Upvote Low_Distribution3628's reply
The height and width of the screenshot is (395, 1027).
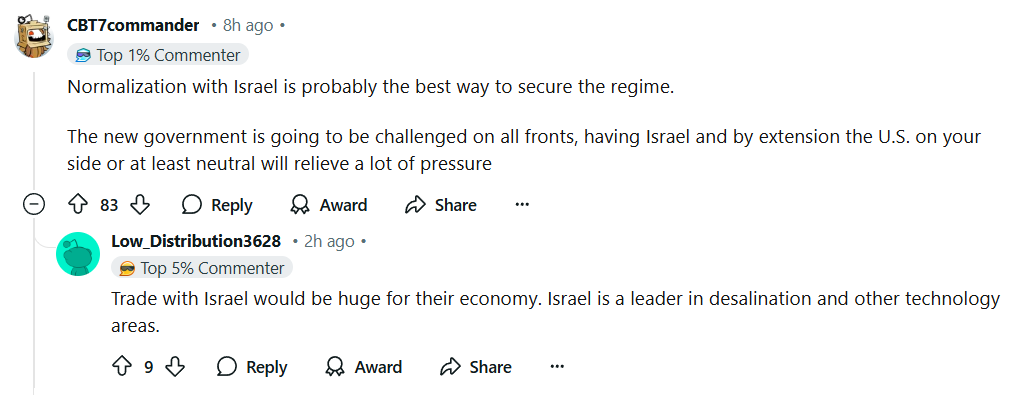coord(122,366)
